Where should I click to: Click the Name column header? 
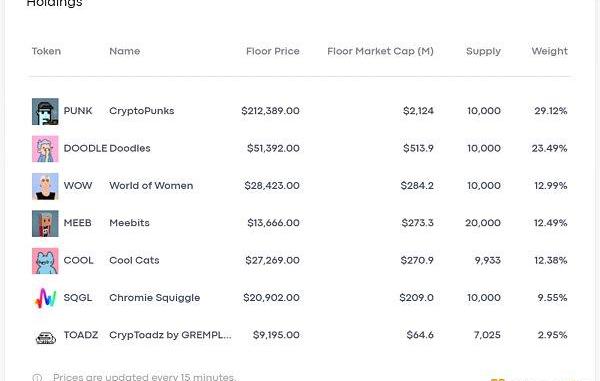pos(125,51)
